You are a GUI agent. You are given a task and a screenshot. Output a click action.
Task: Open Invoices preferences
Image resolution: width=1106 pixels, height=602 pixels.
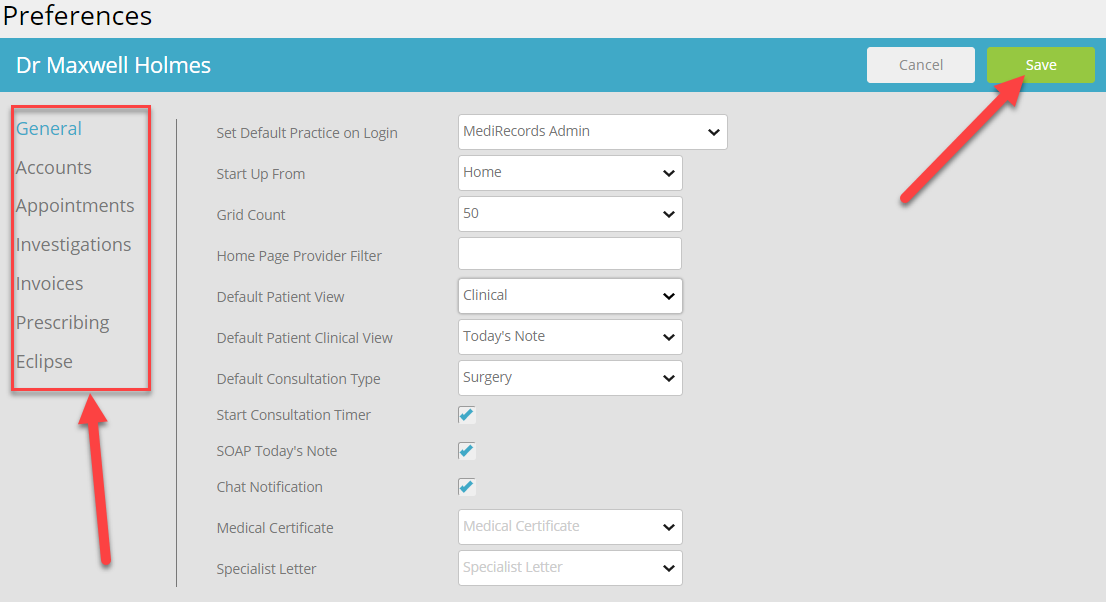[49, 283]
